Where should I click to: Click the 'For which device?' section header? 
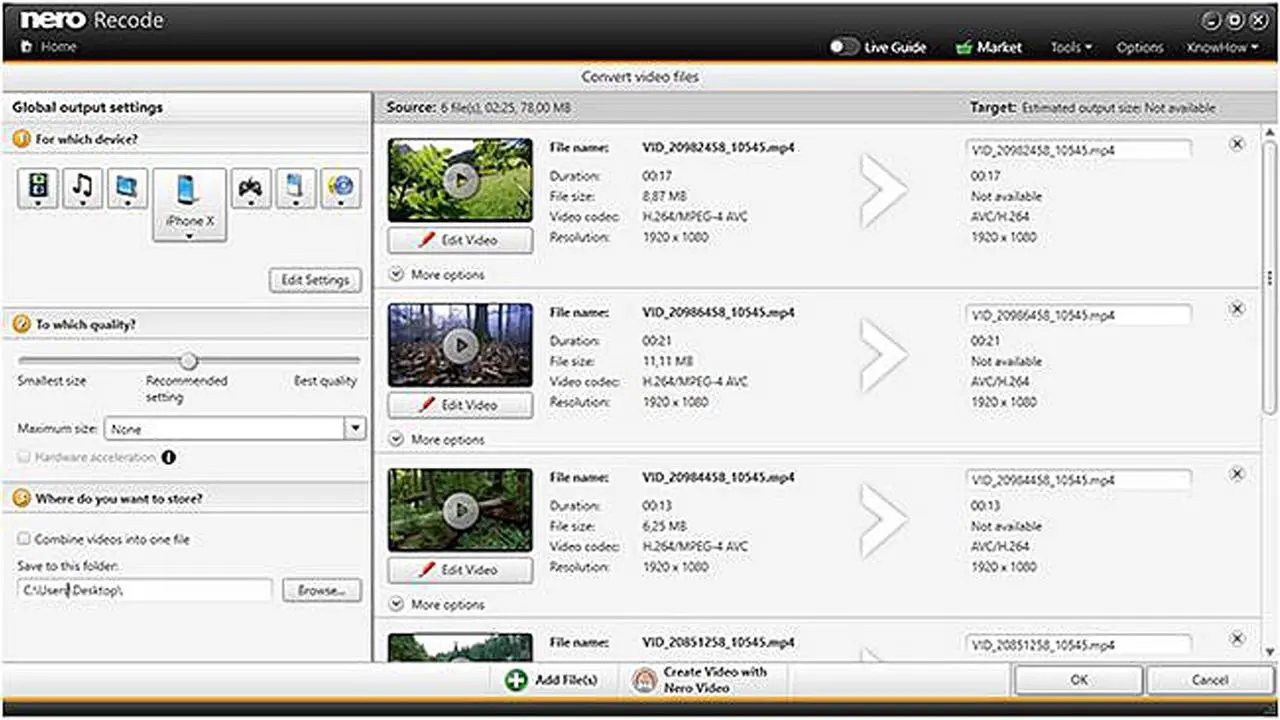pyautogui.click(x=186, y=140)
